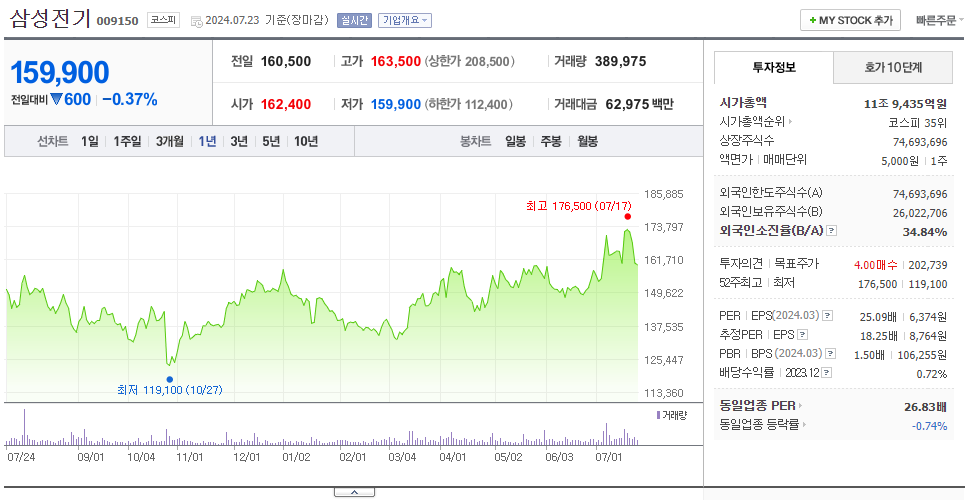Screen dimensions: 968x500
Task: Click the 동일업종 PER value 26.83배
Action: tap(925, 407)
